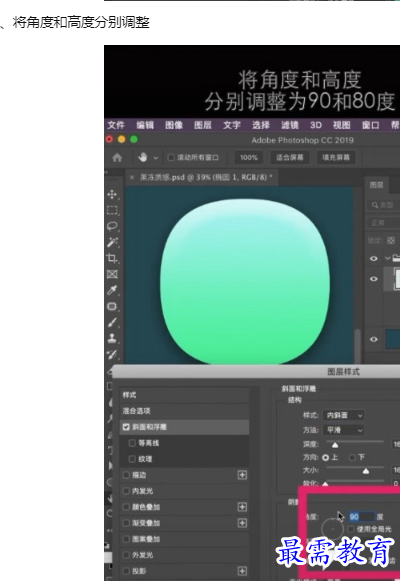Open the 选择 menu
Image resolution: width=400 pixels, height=583 pixels.
coord(261,125)
